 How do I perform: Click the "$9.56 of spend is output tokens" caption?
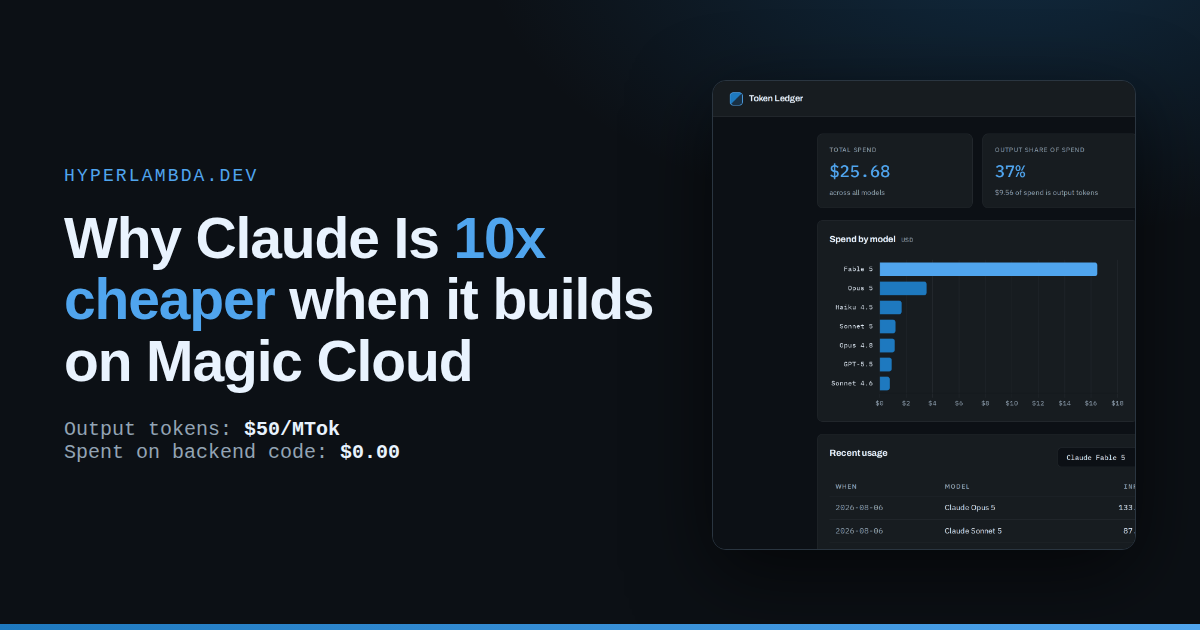pos(1045,192)
